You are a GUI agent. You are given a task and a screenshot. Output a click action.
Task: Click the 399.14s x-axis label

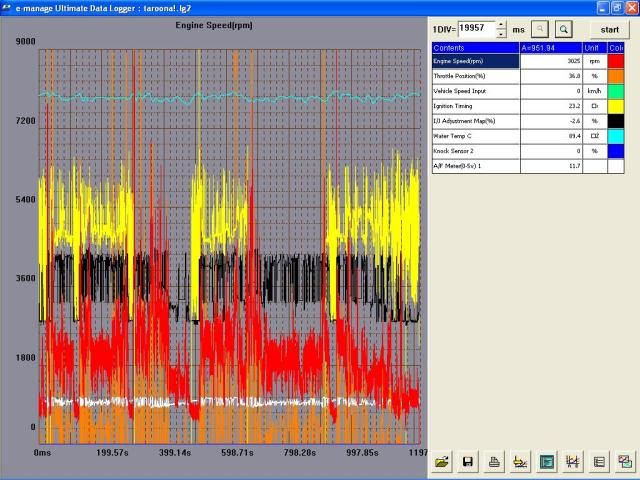[x=175, y=453]
